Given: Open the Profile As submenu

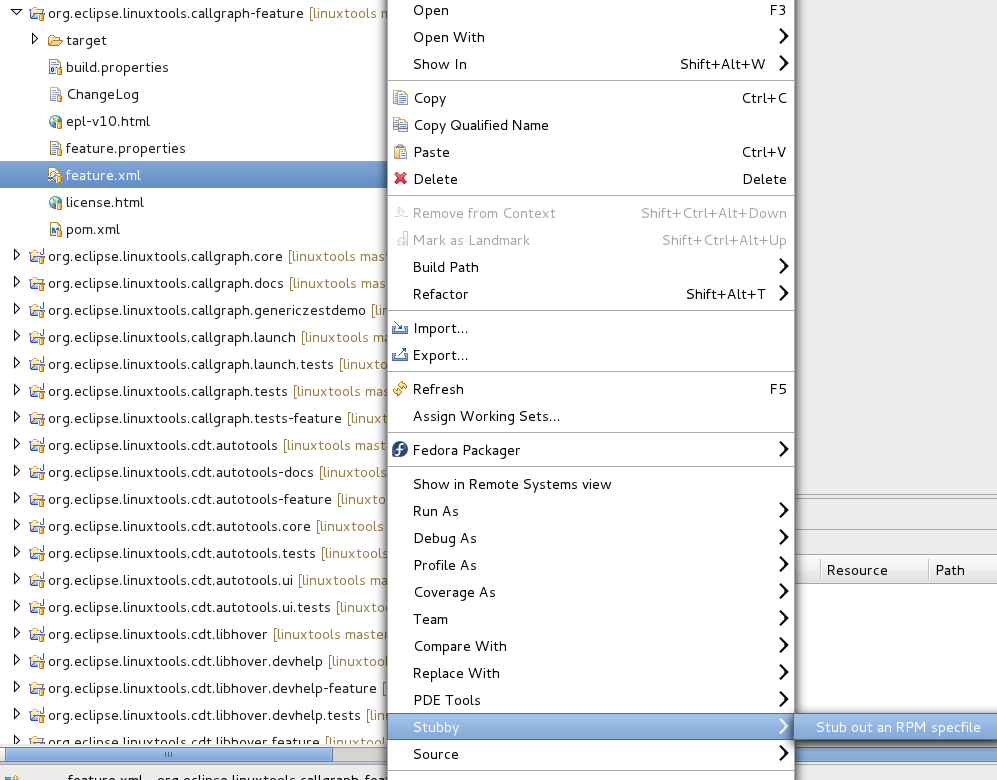Looking at the screenshot, I should (591, 565).
